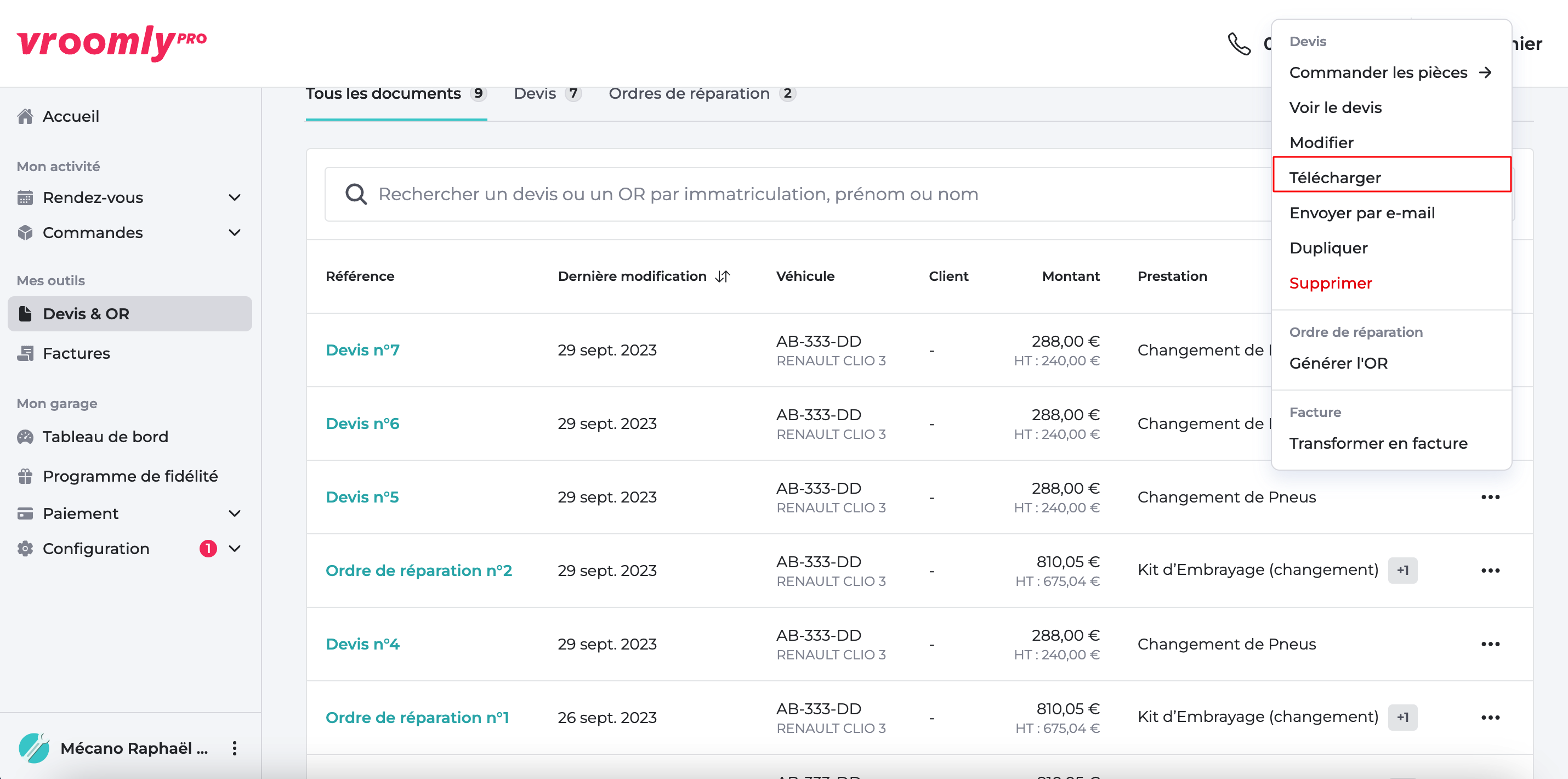Switch to the Ordres de réparation tab
This screenshot has width=1568, height=779.
click(702, 94)
